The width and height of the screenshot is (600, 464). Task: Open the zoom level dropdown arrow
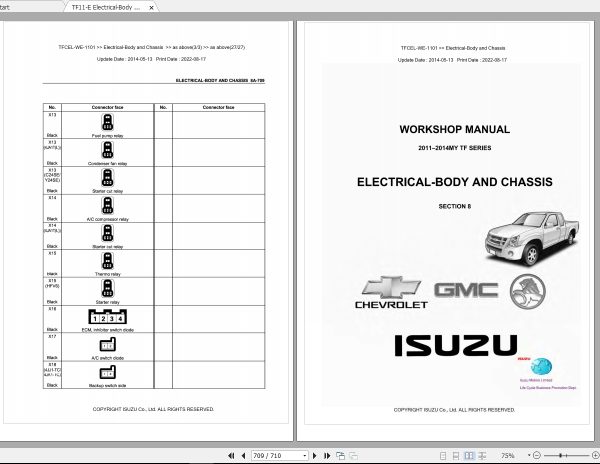click(x=529, y=455)
